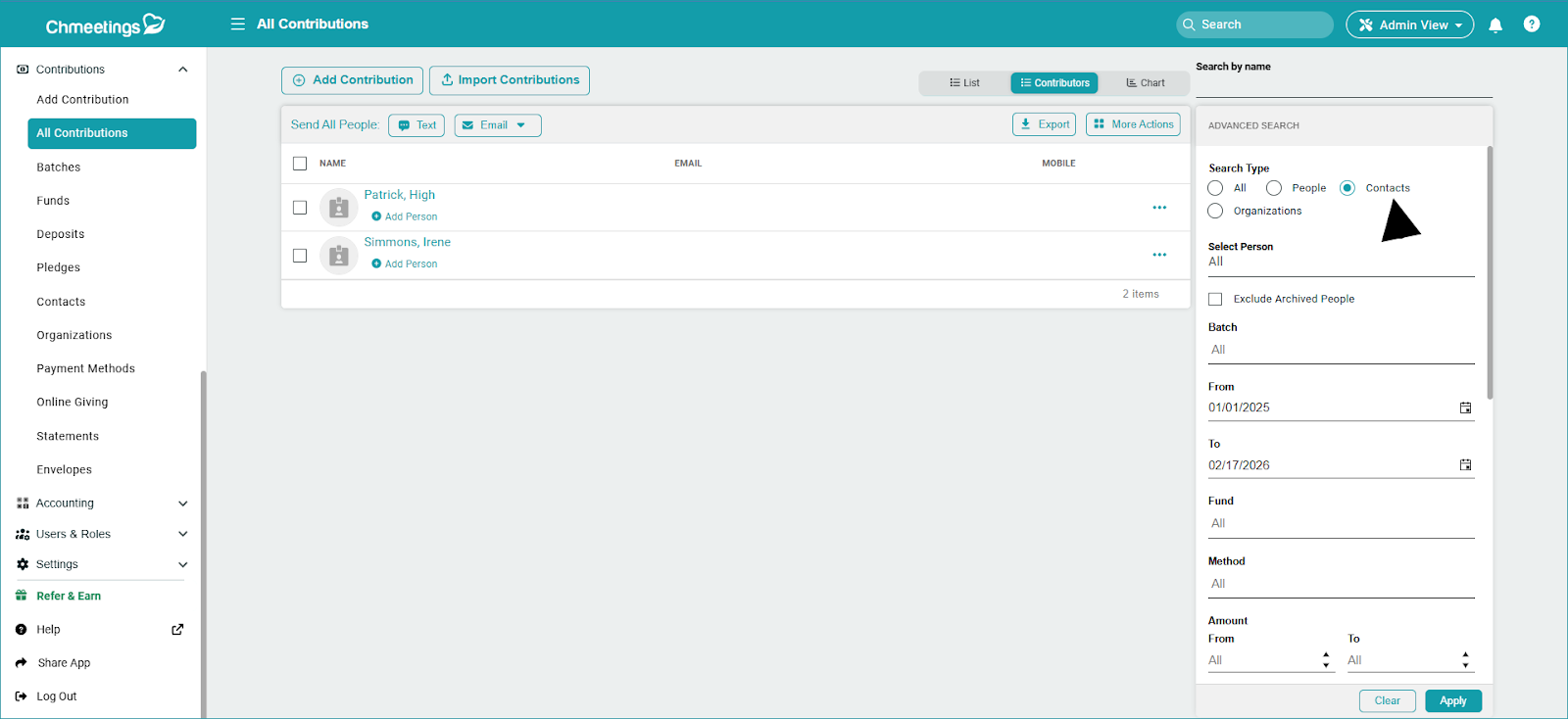Open the Email dropdown arrow

point(521,125)
